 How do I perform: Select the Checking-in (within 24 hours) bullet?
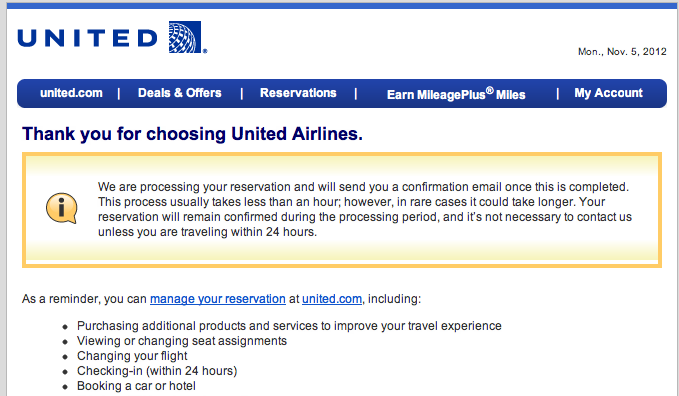(157, 371)
